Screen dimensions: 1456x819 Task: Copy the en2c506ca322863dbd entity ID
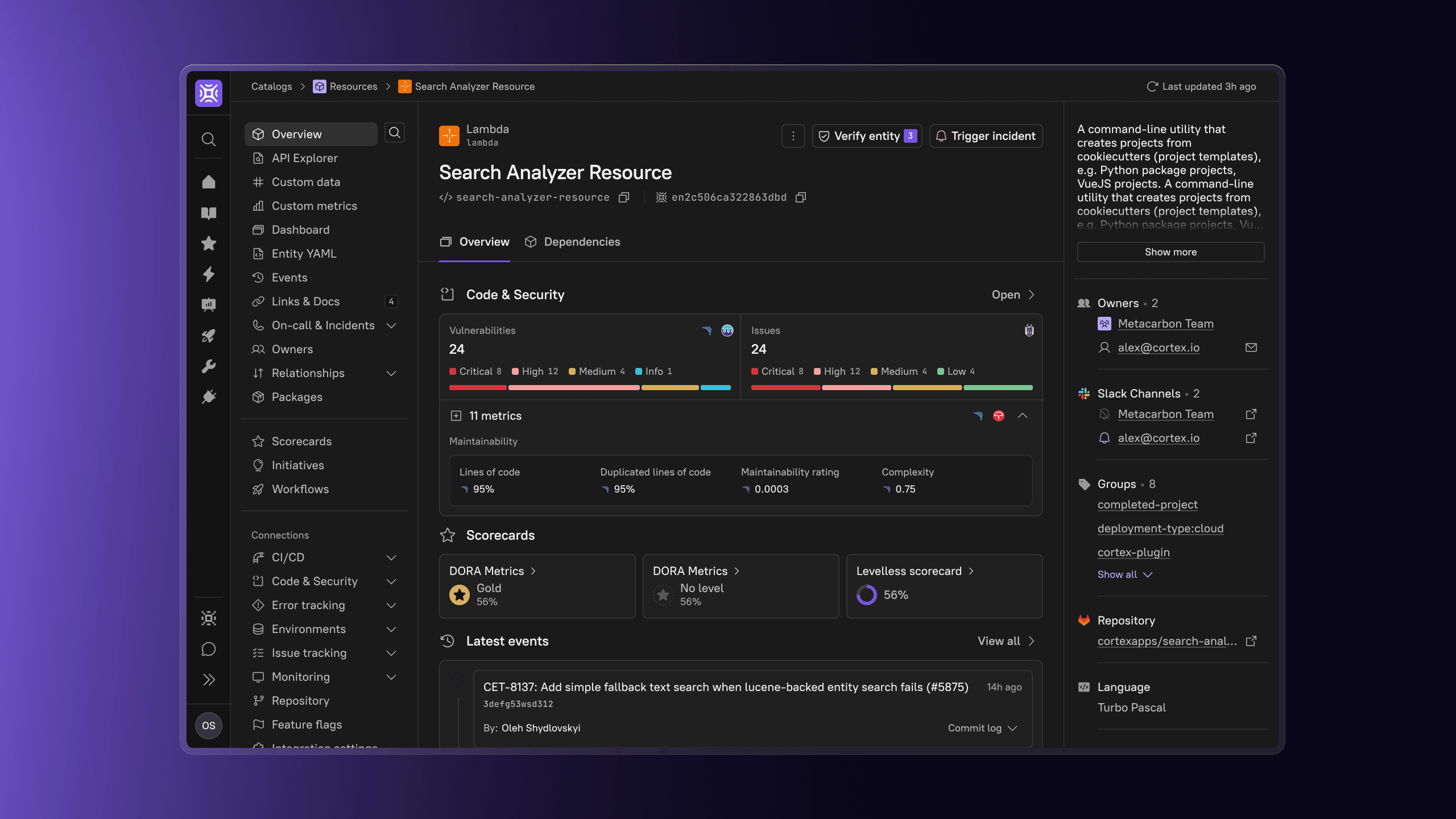(x=801, y=197)
